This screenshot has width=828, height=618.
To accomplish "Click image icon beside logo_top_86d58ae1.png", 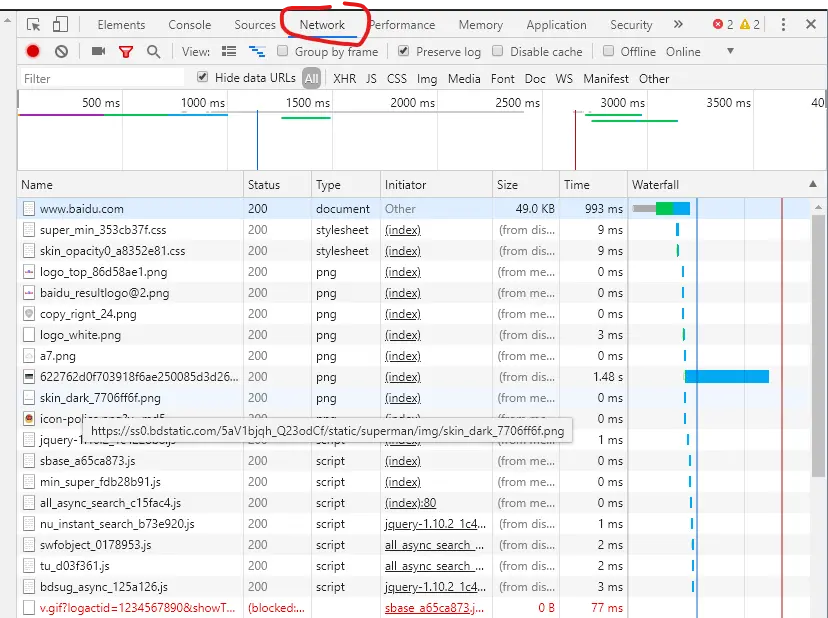I will [x=29, y=272].
